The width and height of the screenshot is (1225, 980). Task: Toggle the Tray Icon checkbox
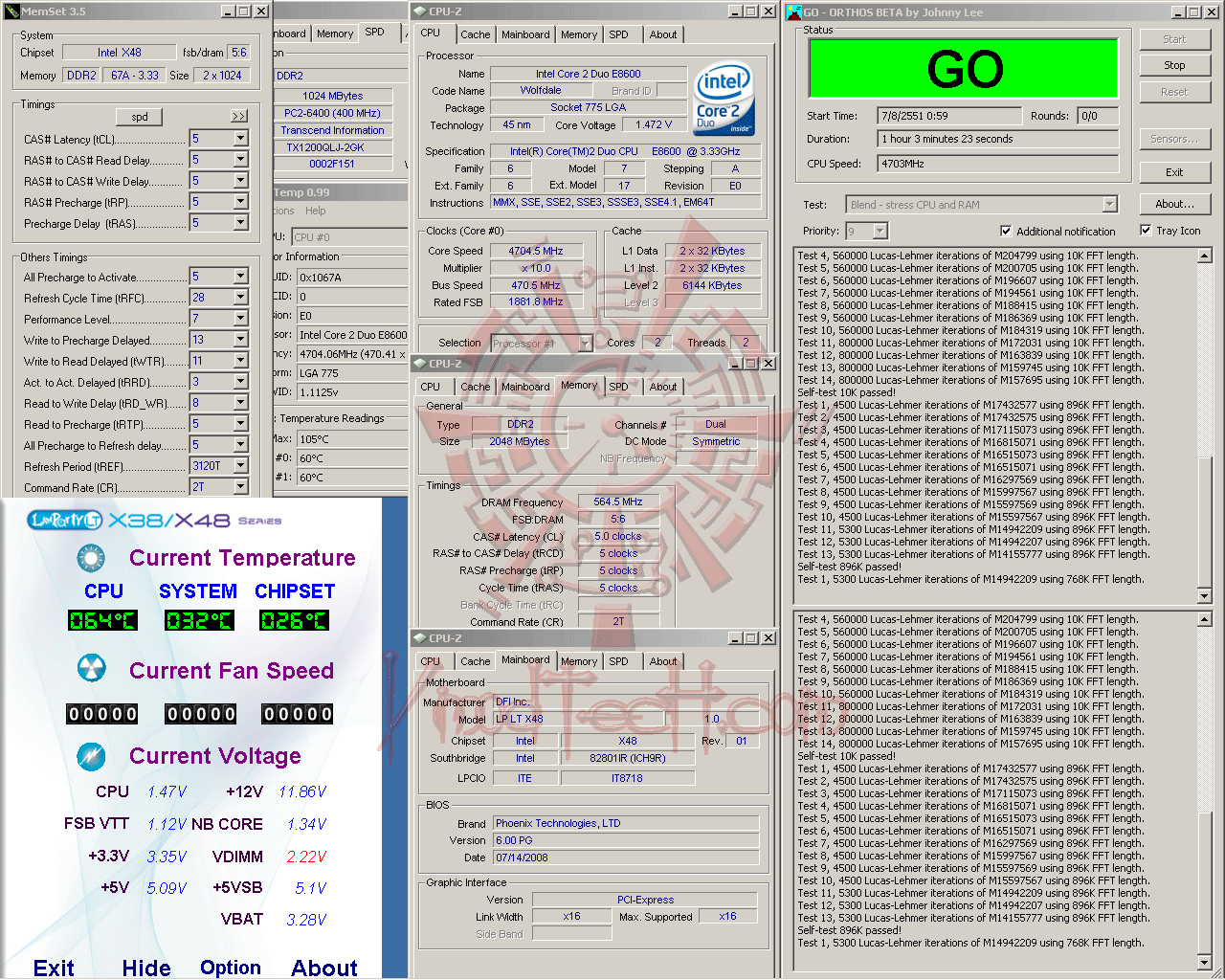coord(1146,230)
